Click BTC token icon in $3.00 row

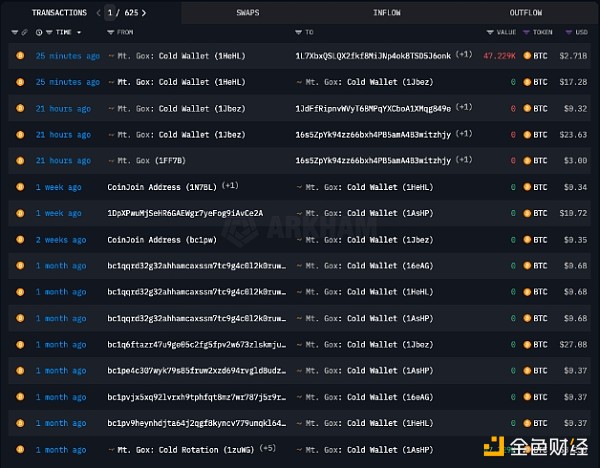click(x=527, y=161)
